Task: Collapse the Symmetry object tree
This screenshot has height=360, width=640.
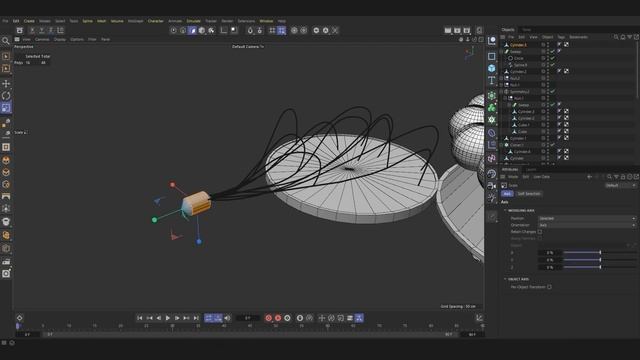Action: [x=502, y=91]
